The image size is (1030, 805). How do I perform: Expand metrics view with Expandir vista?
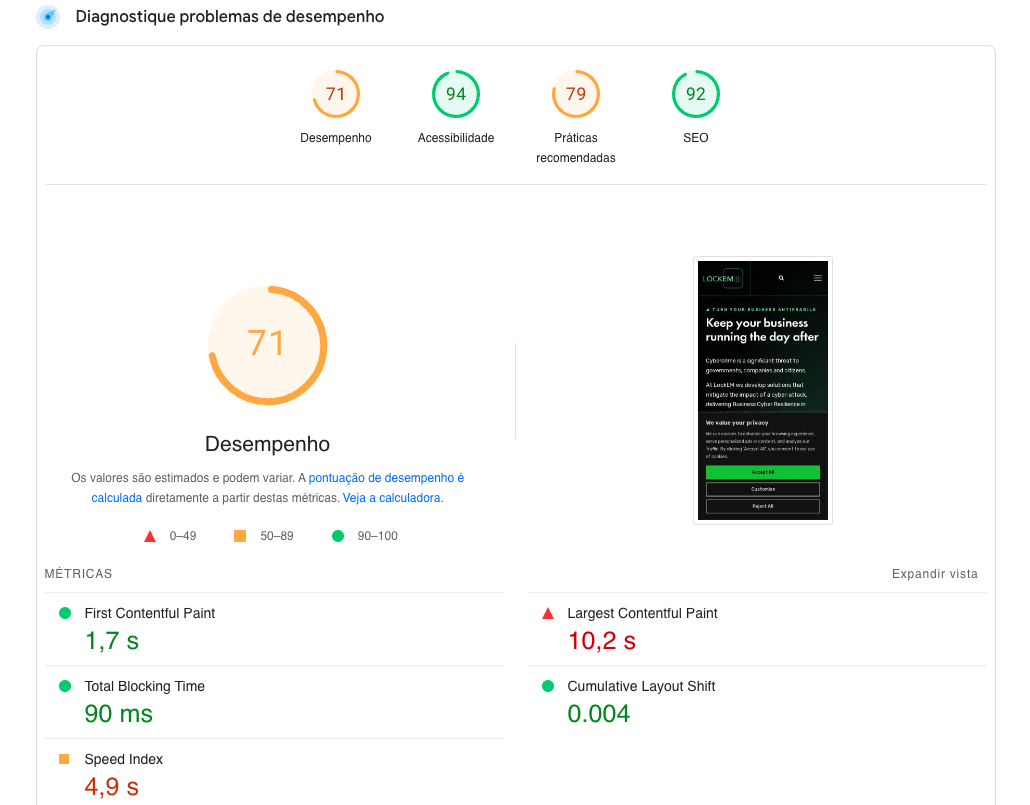(x=934, y=574)
